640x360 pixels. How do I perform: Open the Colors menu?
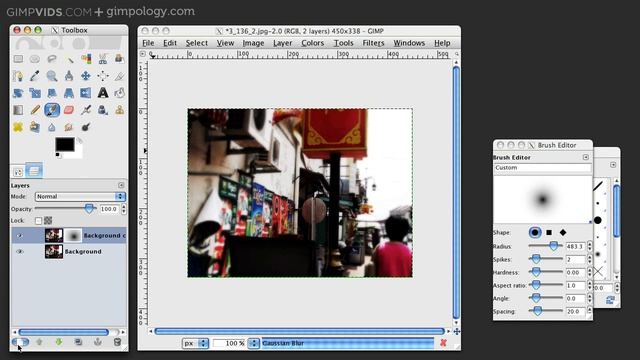[x=313, y=43]
